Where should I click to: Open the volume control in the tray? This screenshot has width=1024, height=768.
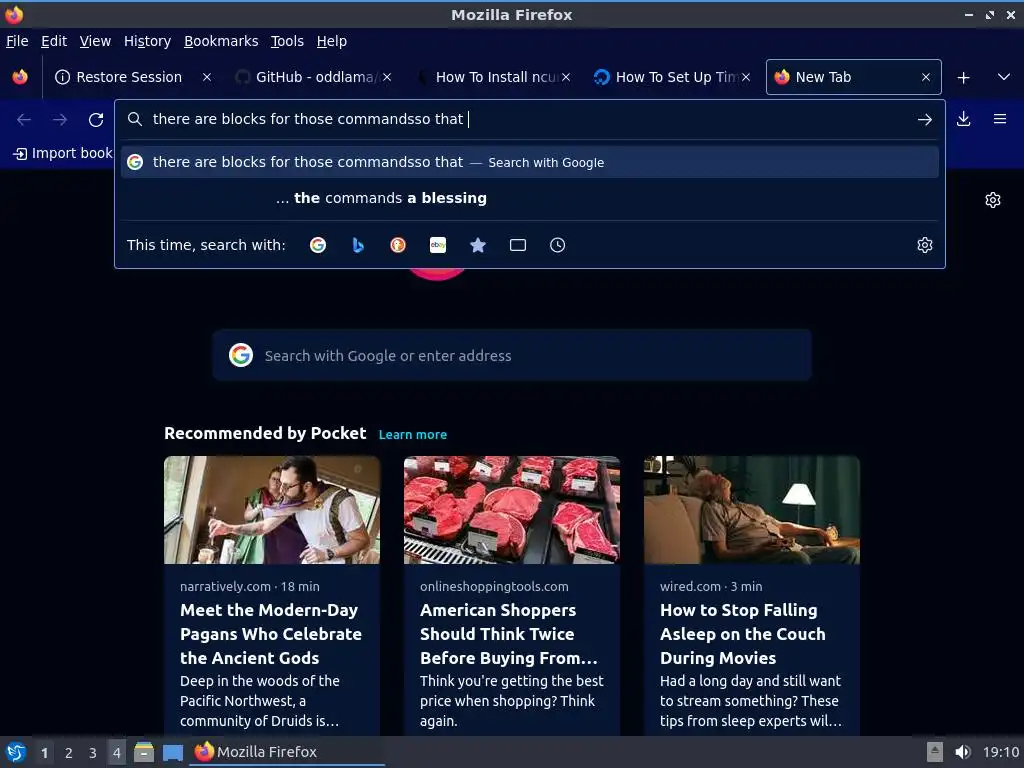point(963,752)
